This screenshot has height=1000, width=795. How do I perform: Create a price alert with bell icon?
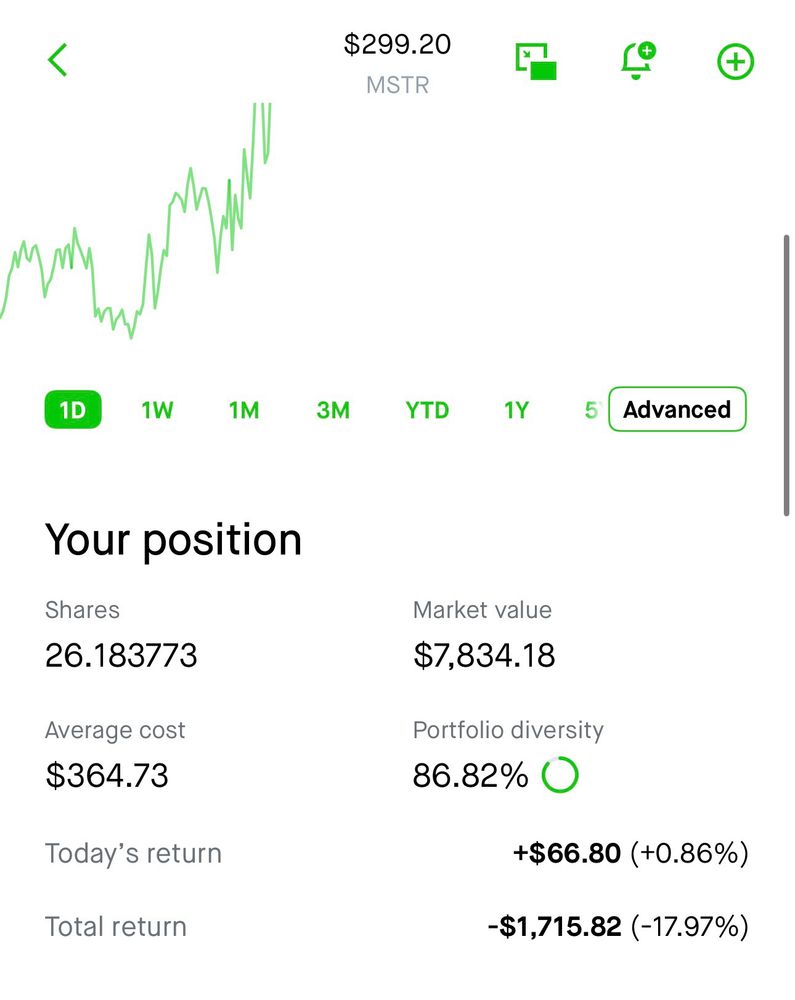click(636, 61)
